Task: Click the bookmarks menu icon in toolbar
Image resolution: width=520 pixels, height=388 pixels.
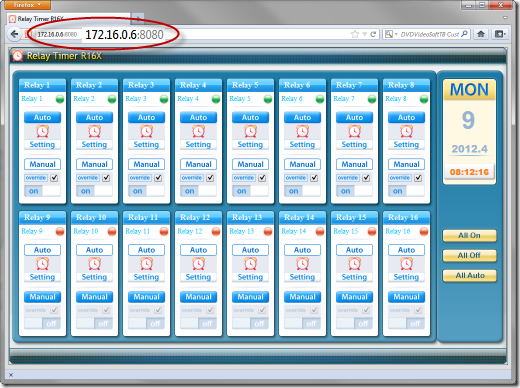Action: pyautogui.click(x=500, y=34)
